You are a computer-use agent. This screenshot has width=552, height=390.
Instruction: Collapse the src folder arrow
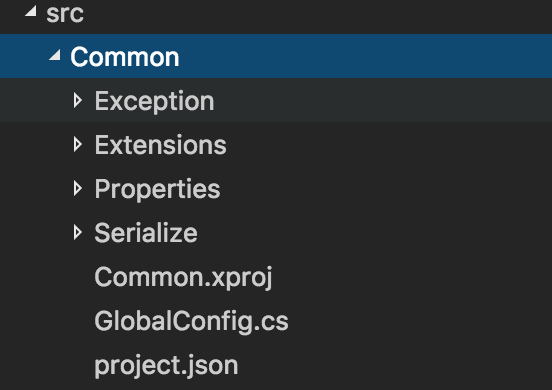pyautogui.click(x=31, y=12)
